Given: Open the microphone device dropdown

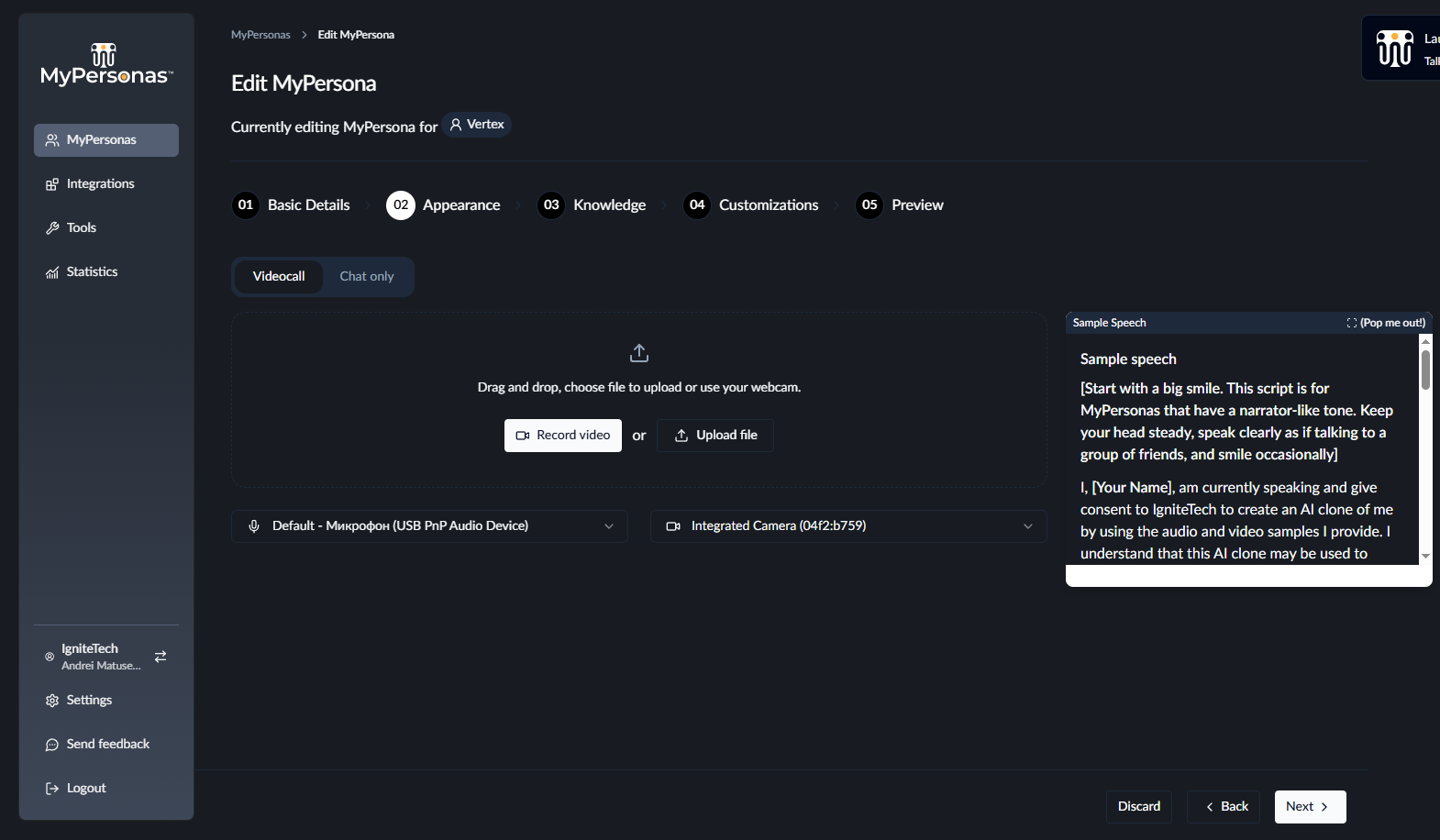Looking at the screenshot, I should coord(429,526).
